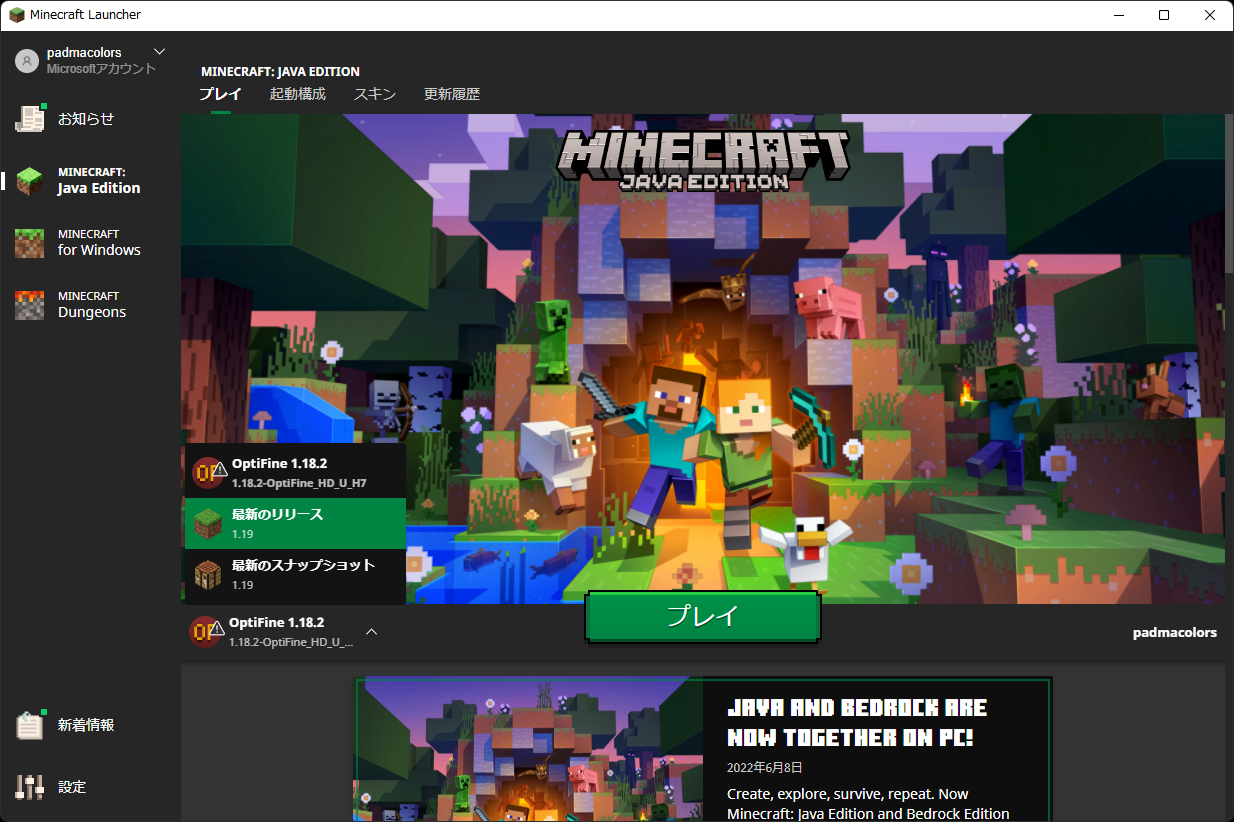Viewport: 1234px width, 822px height.
Task: Open Minecraft for Windows sidebar icon
Action: click(x=30, y=243)
